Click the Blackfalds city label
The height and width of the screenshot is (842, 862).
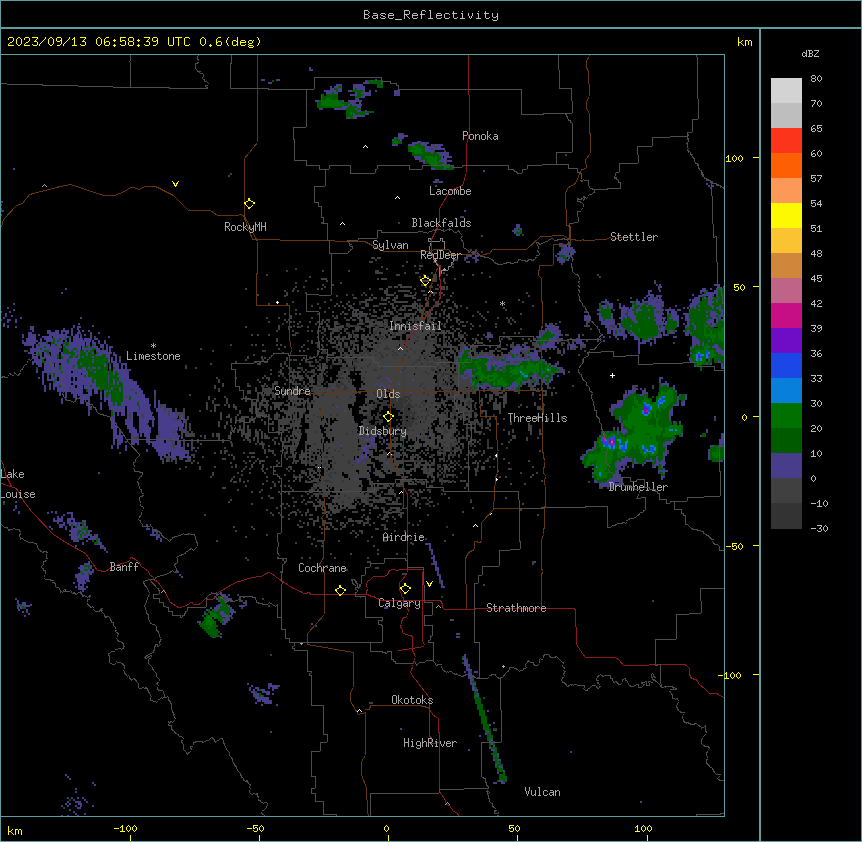[x=441, y=223]
